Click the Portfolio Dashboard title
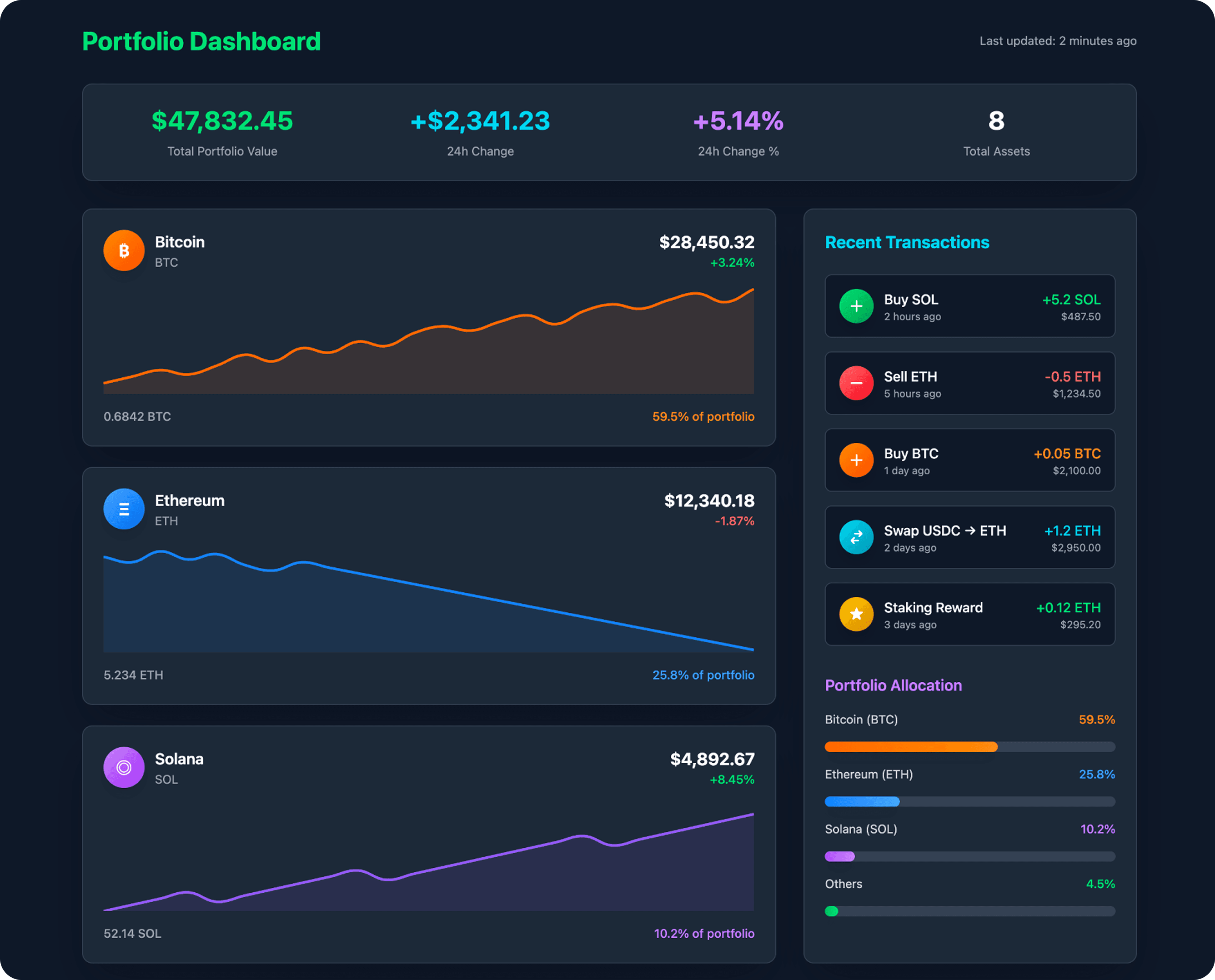This screenshot has height=980, width=1215. click(x=201, y=42)
